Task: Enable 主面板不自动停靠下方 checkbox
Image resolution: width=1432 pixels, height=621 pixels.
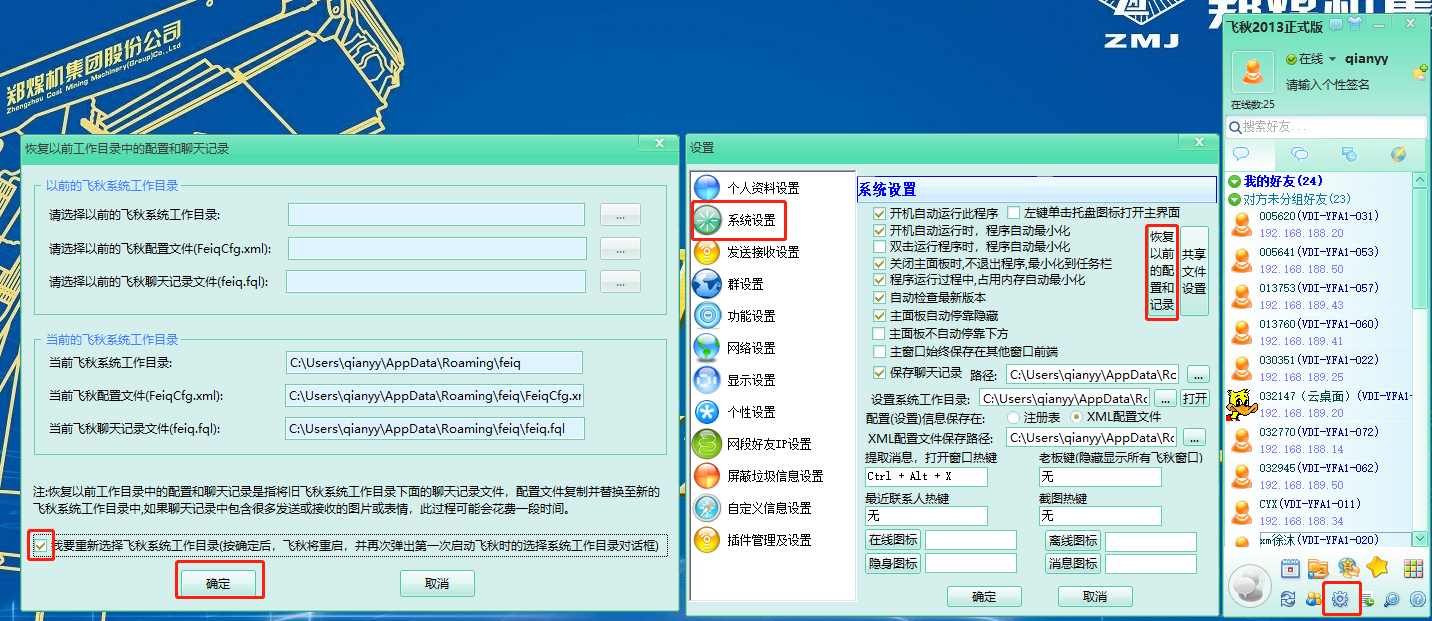Action: click(880, 333)
